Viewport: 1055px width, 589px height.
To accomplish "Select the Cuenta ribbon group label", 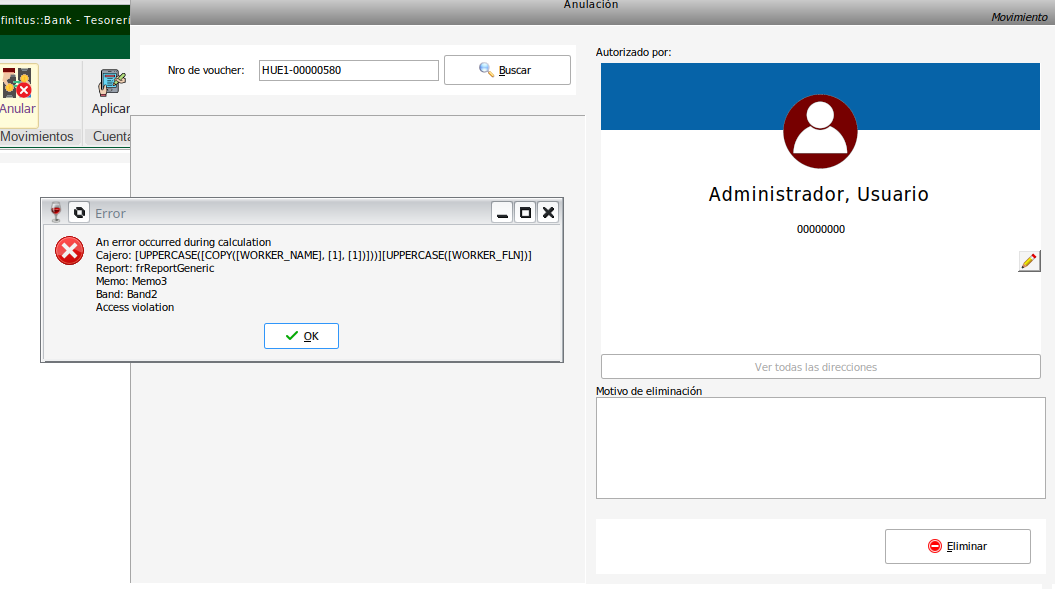I will click(x=111, y=136).
